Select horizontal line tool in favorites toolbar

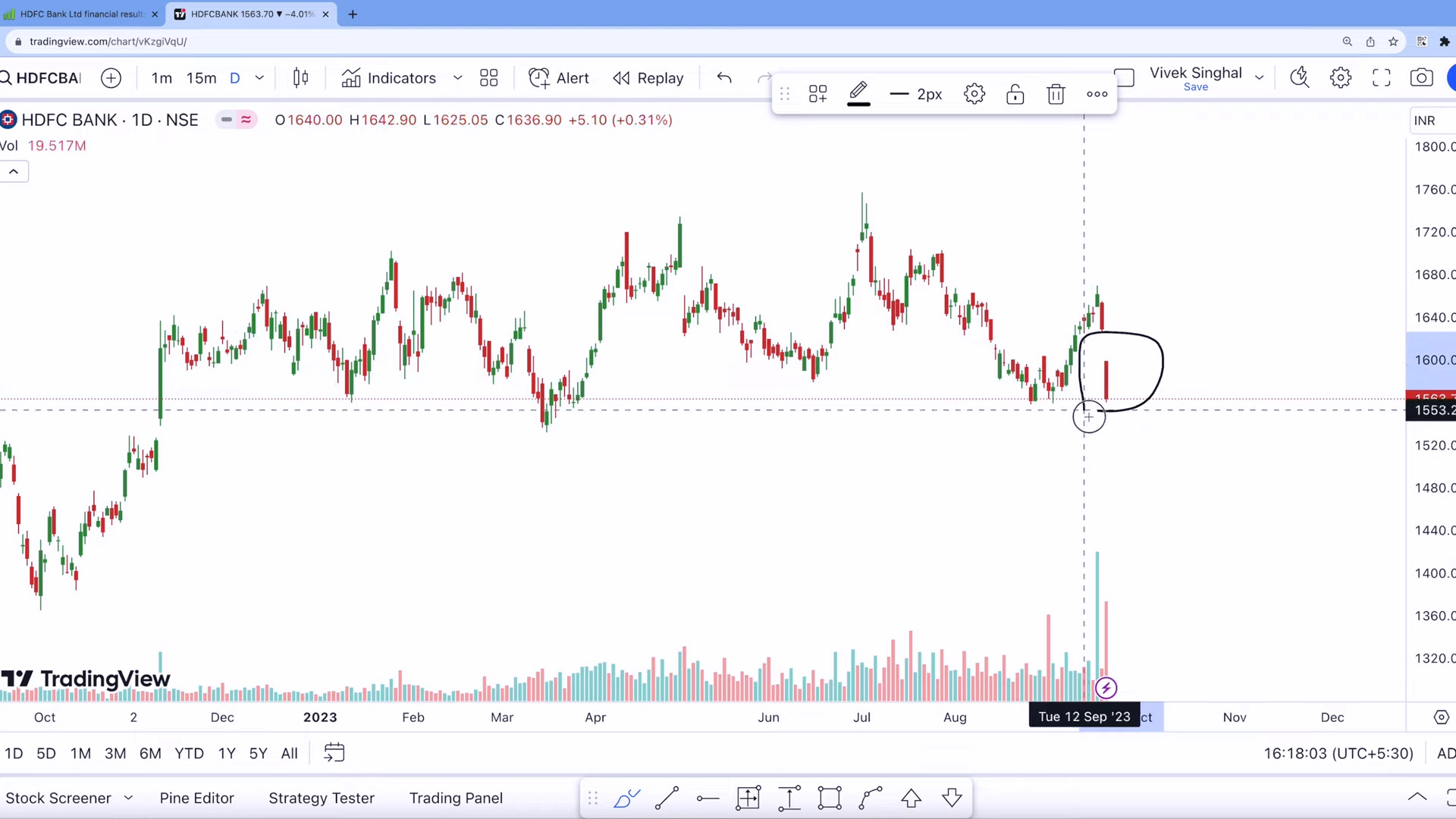pos(708,799)
